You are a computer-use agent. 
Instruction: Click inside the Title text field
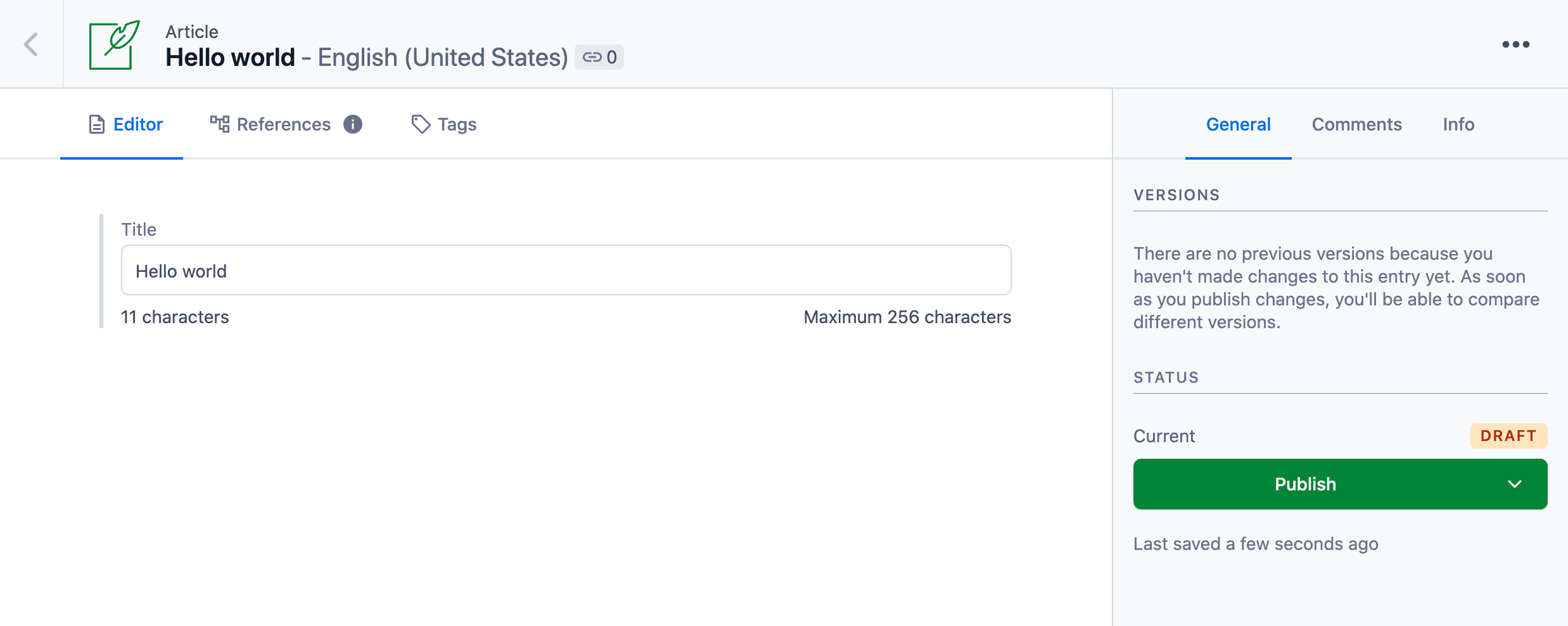(x=564, y=270)
